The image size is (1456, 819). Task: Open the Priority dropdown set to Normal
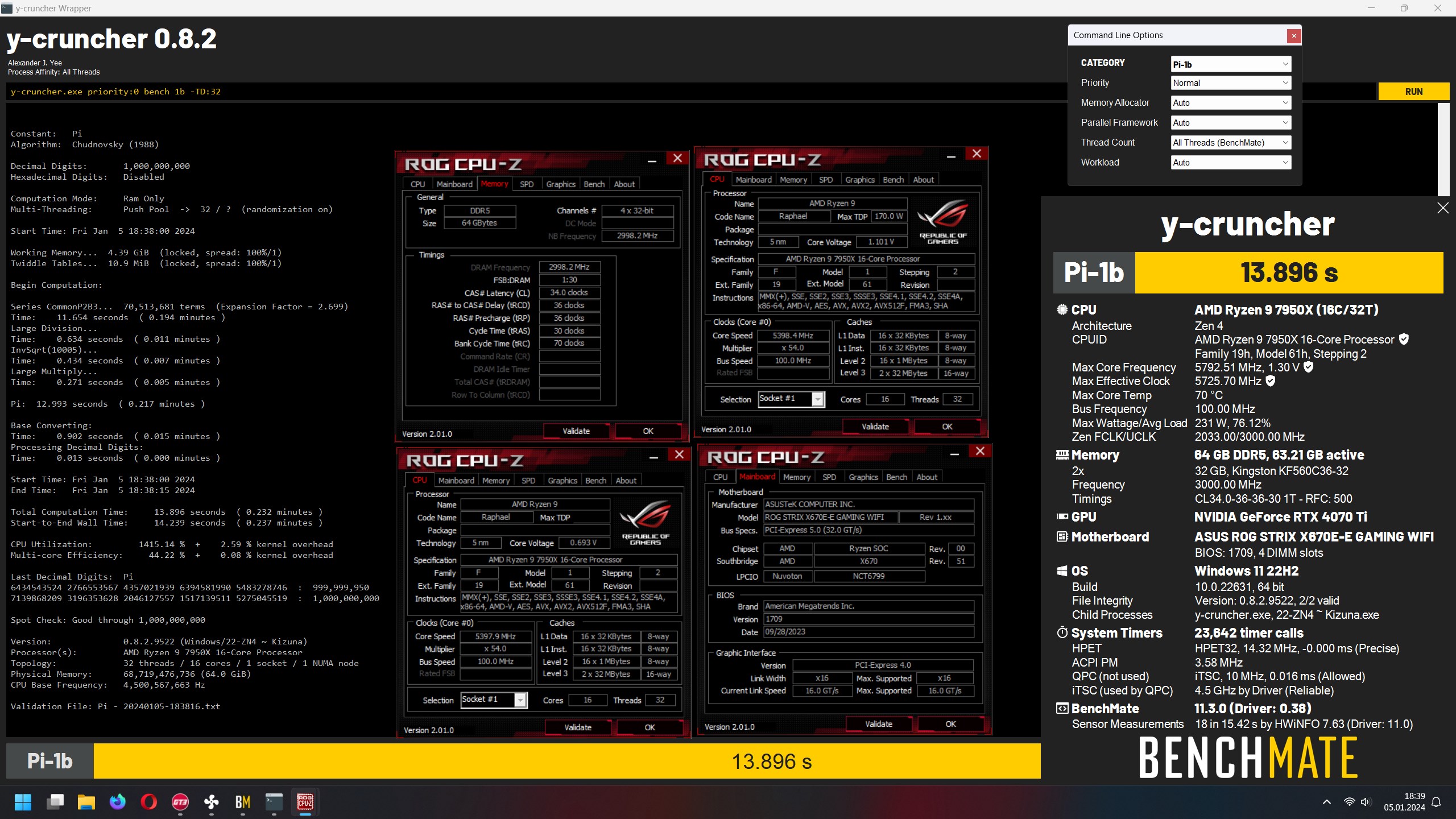tap(1231, 83)
